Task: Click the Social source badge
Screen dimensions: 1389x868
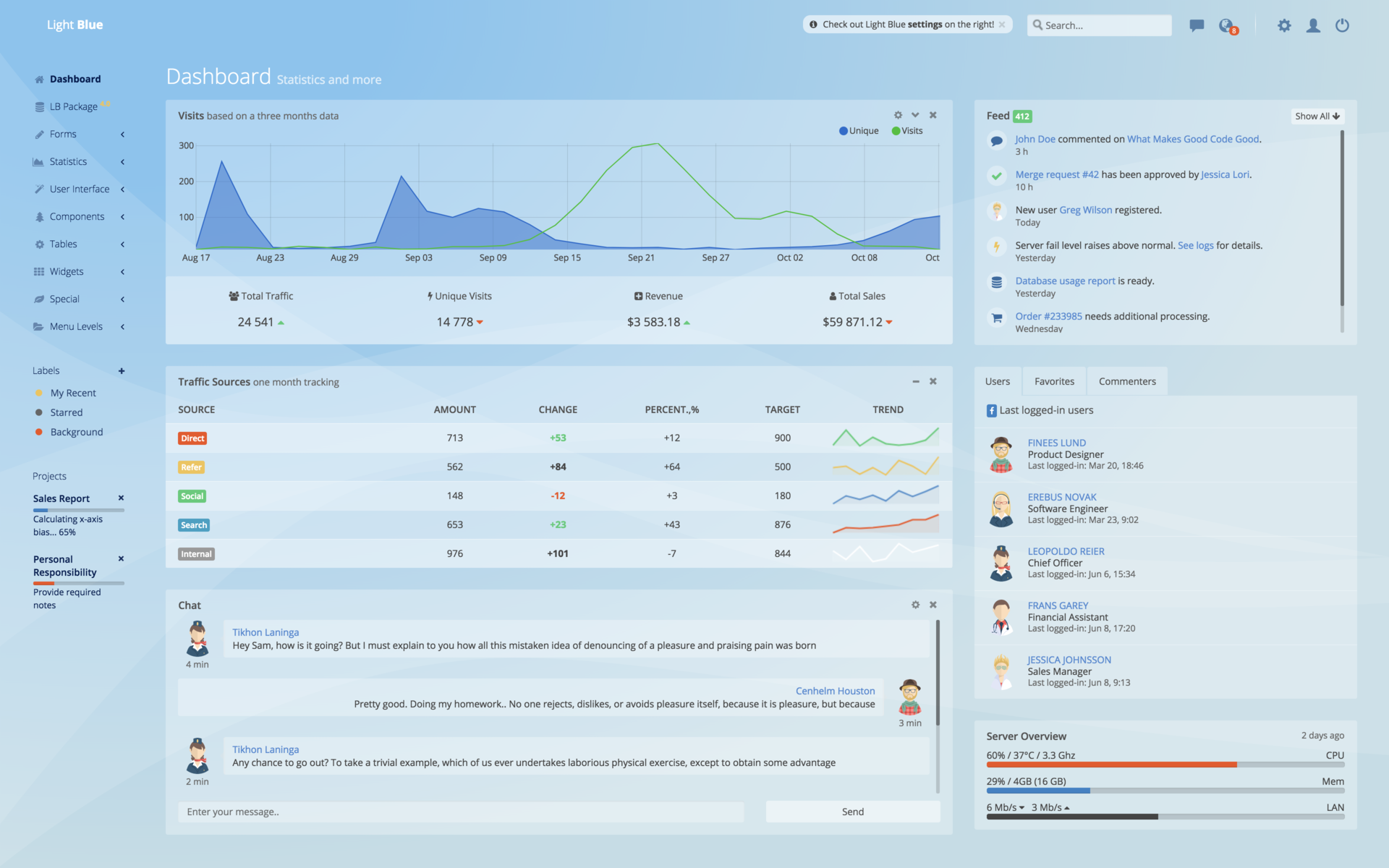Action: (x=192, y=496)
